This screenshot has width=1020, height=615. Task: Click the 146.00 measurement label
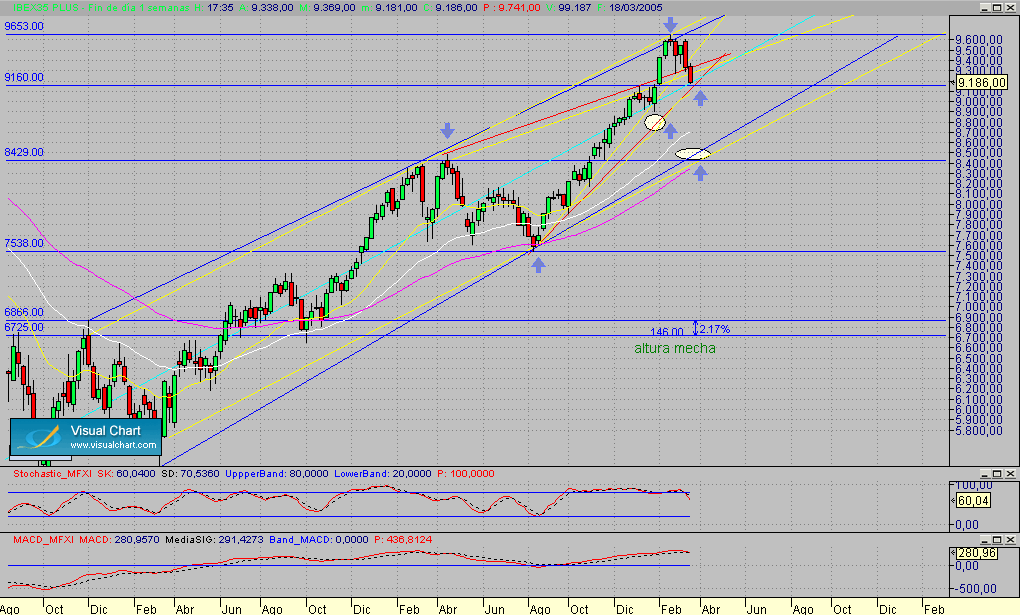pos(667,332)
